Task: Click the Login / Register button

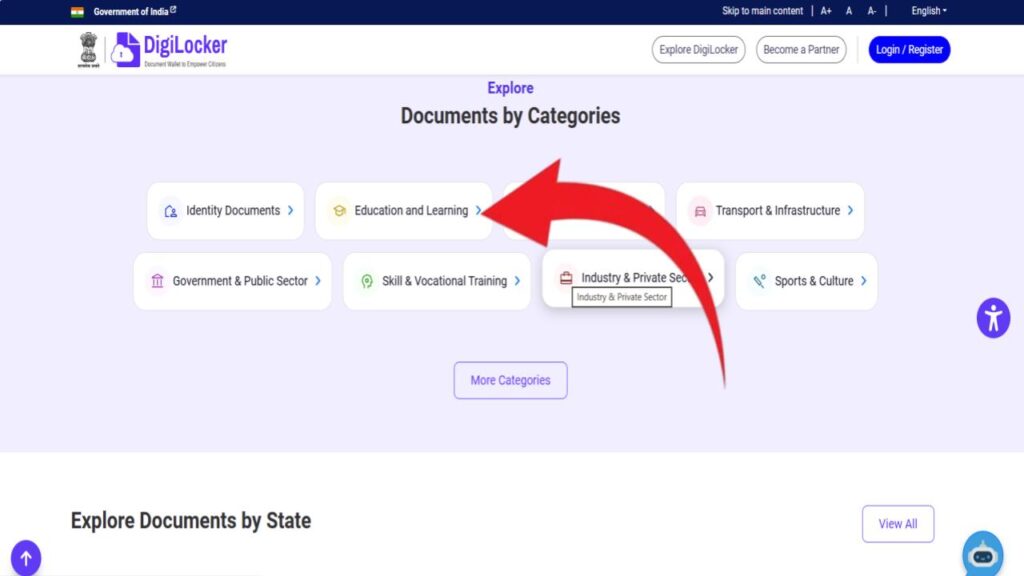Action: pos(909,50)
